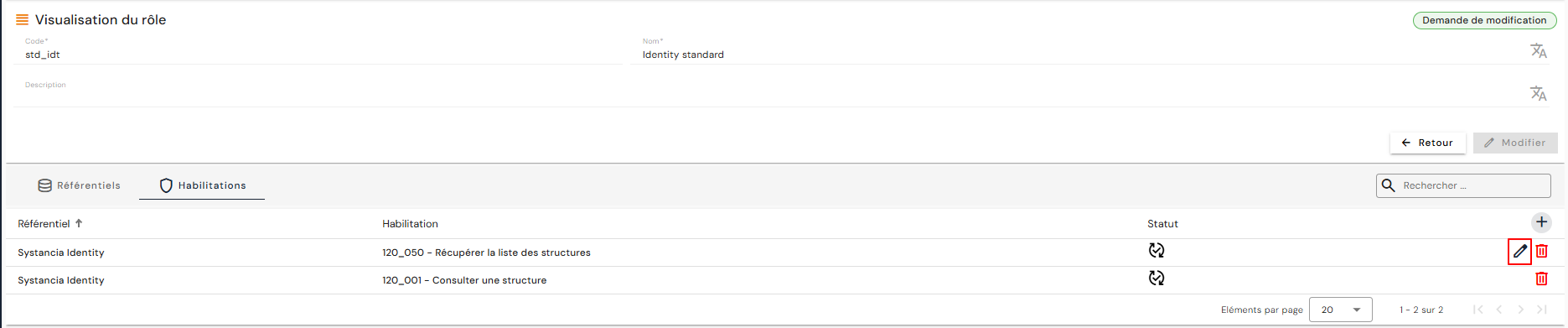
Task: Delete the 120_001 Consulter une structure row
Action: click(x=1541, y=279)
